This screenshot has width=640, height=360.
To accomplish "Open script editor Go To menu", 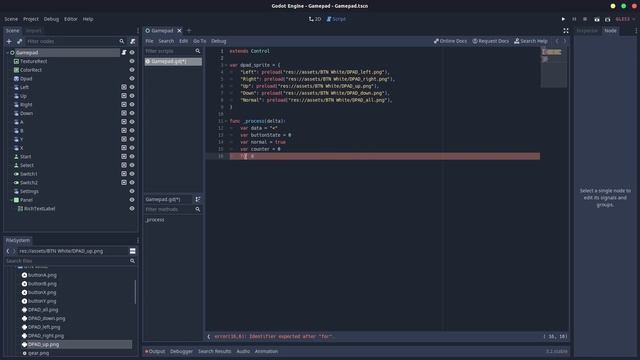I will [x=200, y=41].
